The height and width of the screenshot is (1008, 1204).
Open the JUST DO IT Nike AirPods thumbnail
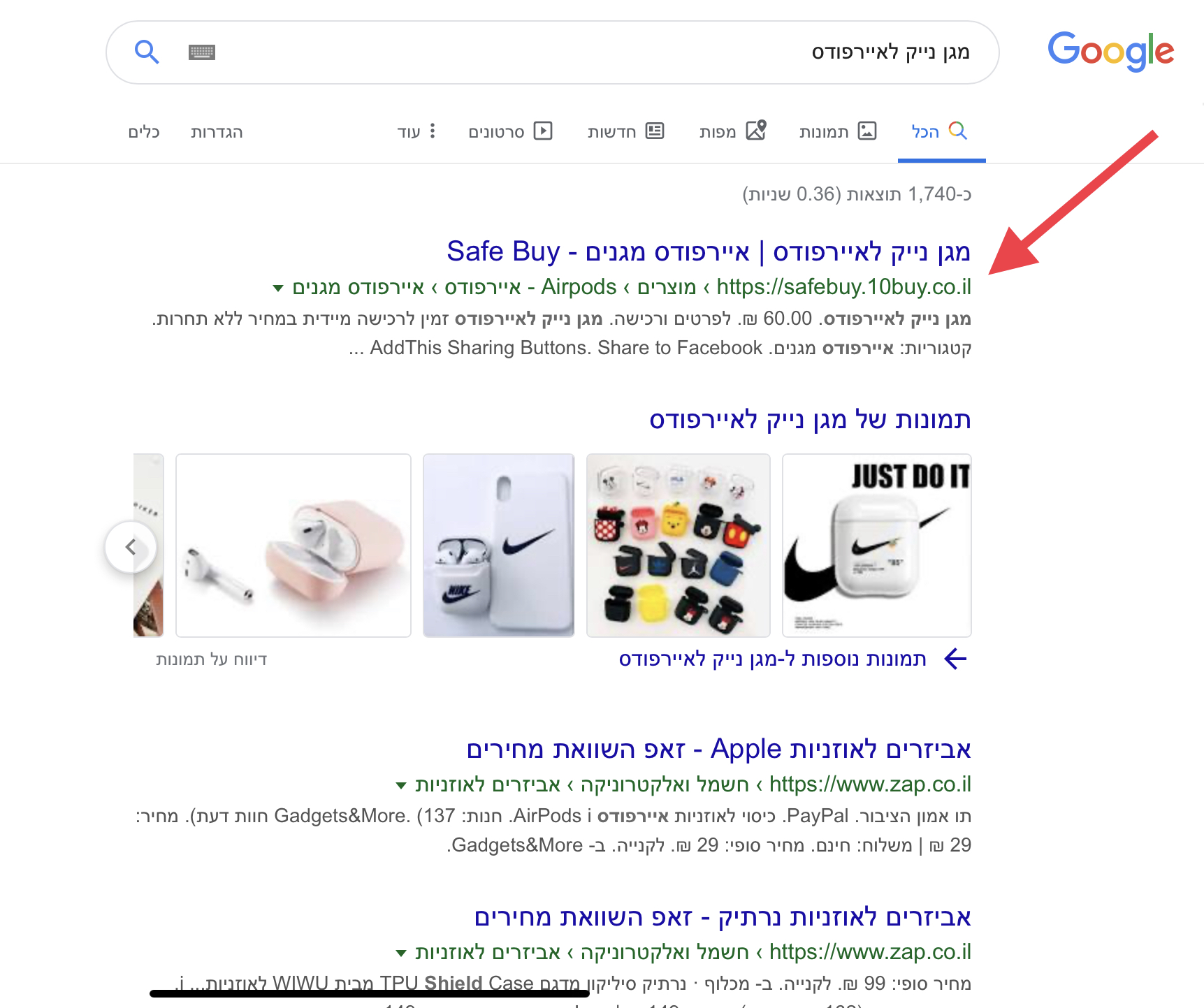tap(877, 546)
